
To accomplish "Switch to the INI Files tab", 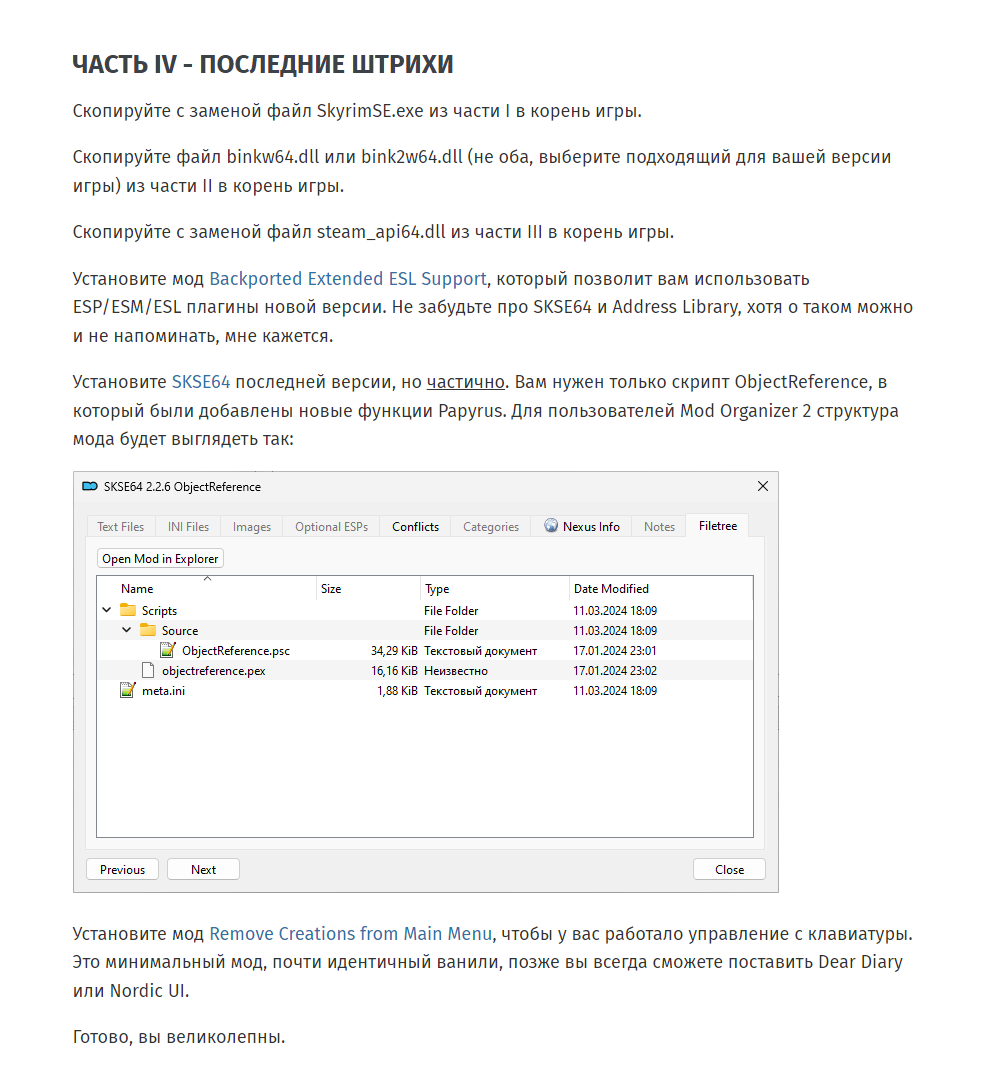I will (x=188, y=527).
